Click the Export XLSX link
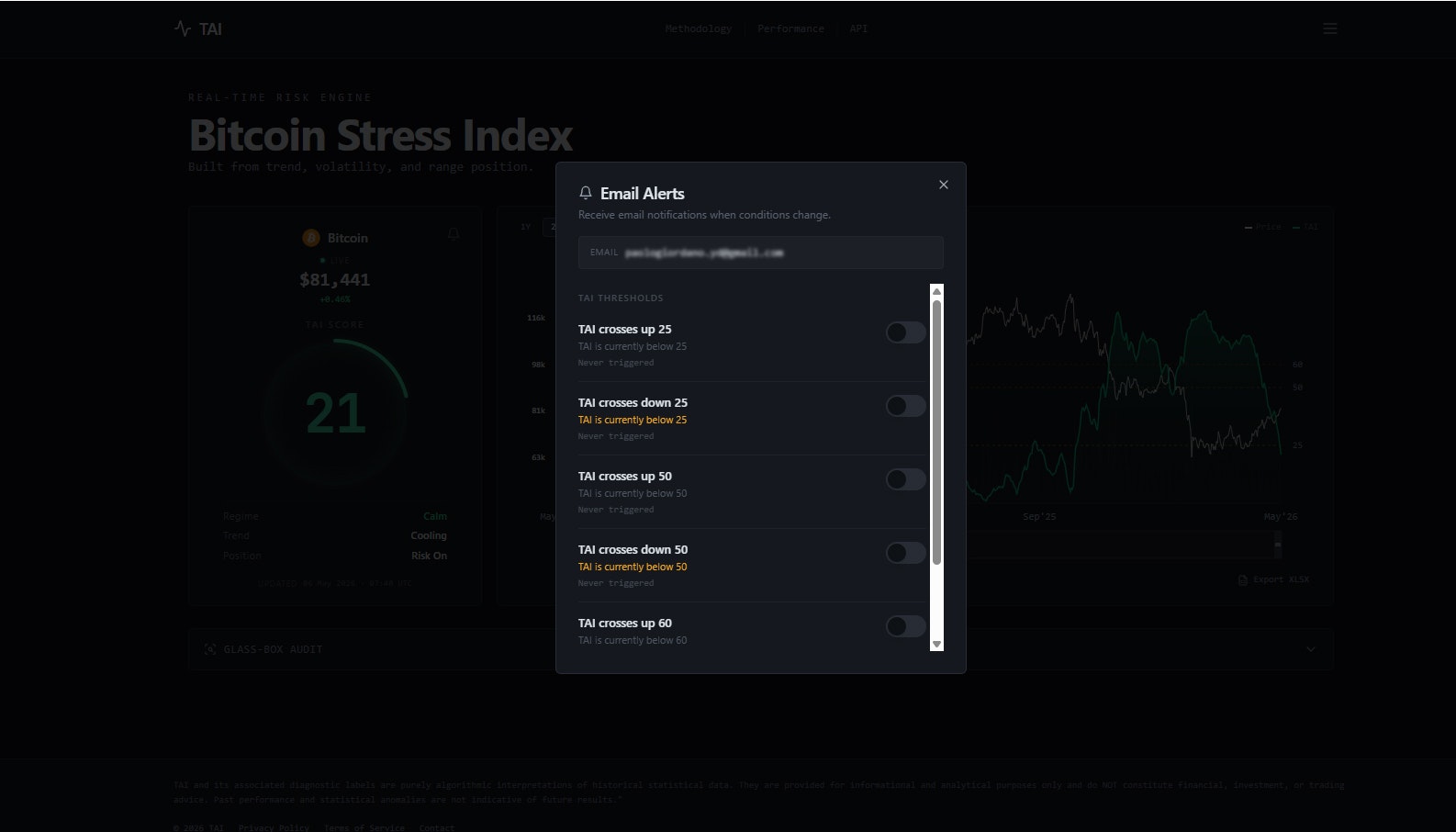Viewport: 1456px width, 832px height. point(1273,579)
